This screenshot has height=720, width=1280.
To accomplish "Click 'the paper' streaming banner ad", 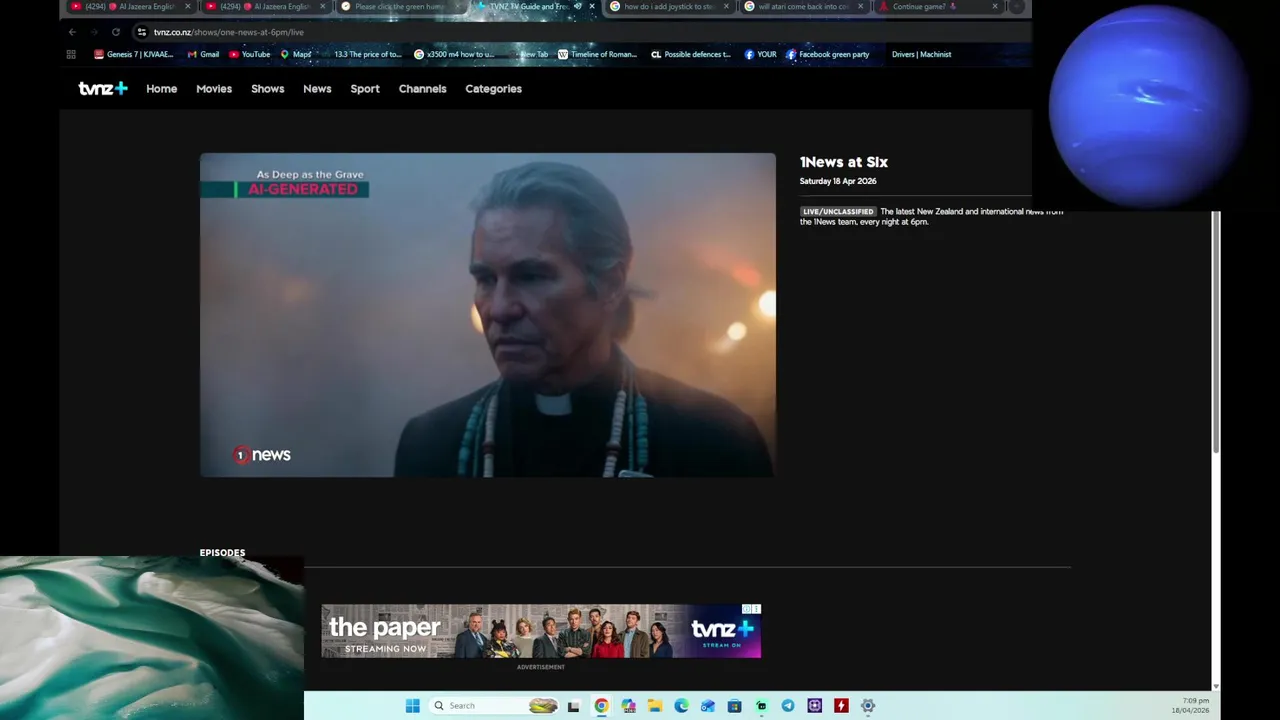I will coord(541,631).
